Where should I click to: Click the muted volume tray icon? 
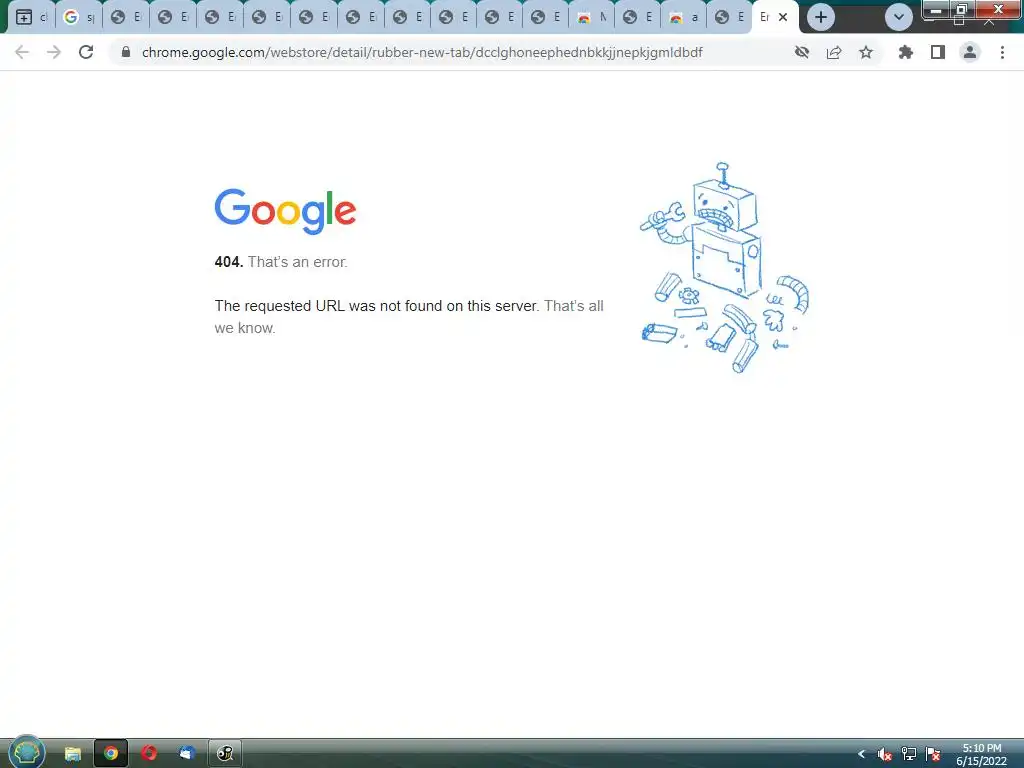pyautogui.click(x=885, y=754)
